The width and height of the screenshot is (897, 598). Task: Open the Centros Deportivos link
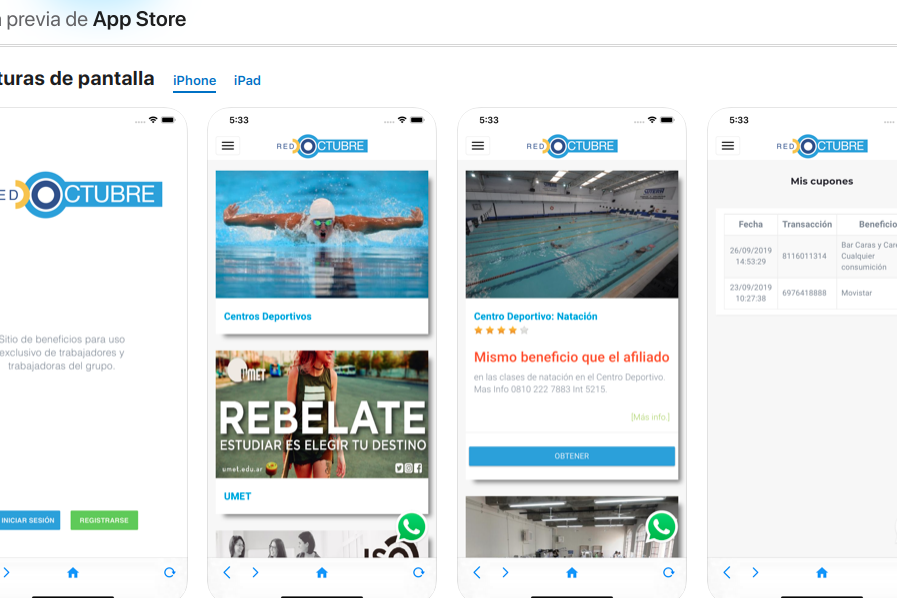tap(268, 316)
